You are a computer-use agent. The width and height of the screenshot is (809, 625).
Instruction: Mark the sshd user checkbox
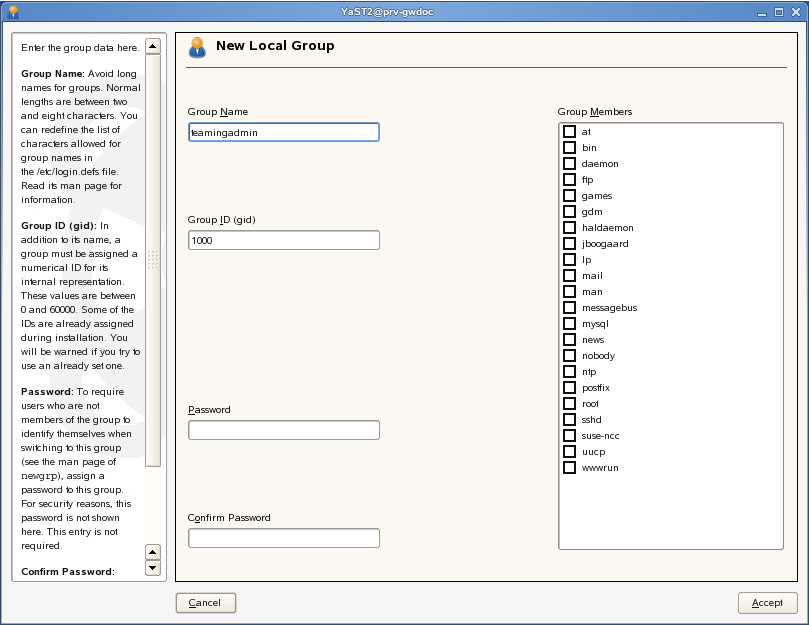[x=569, y=420]
